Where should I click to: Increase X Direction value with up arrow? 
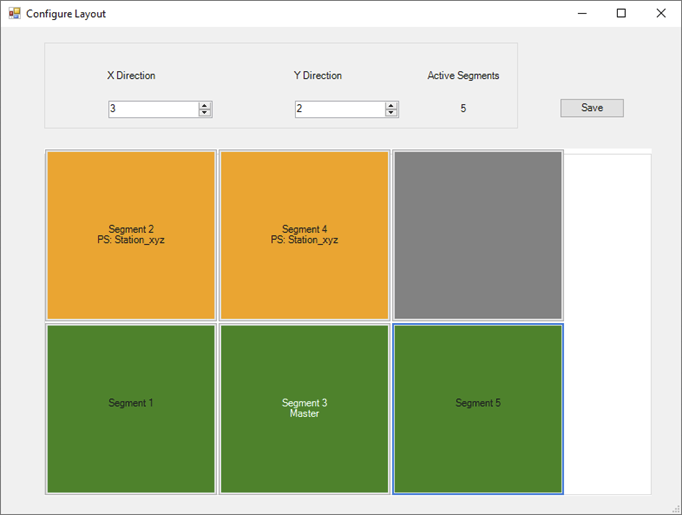click(204, 106)
